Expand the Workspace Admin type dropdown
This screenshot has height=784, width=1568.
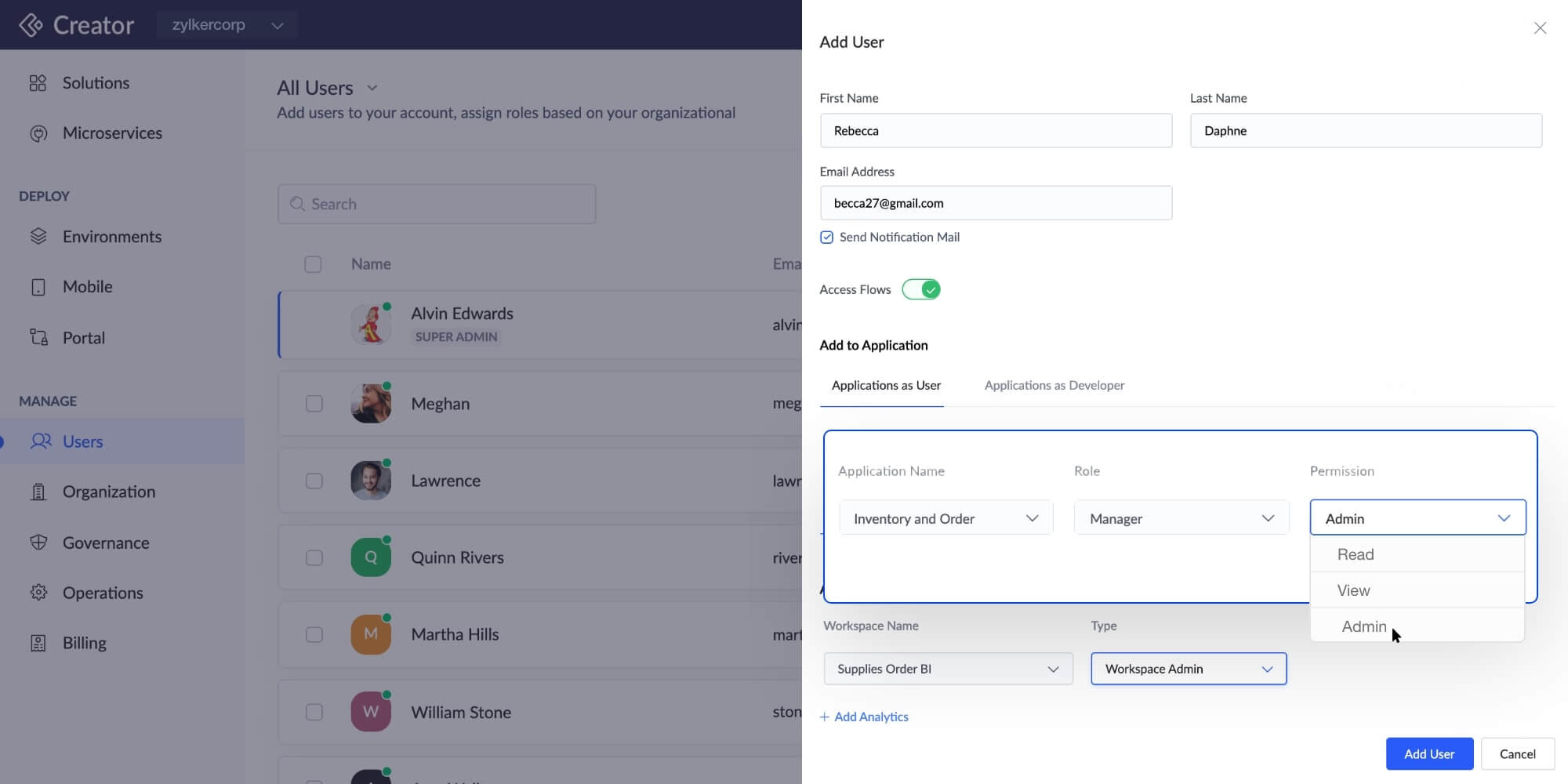click(1188, 669)
